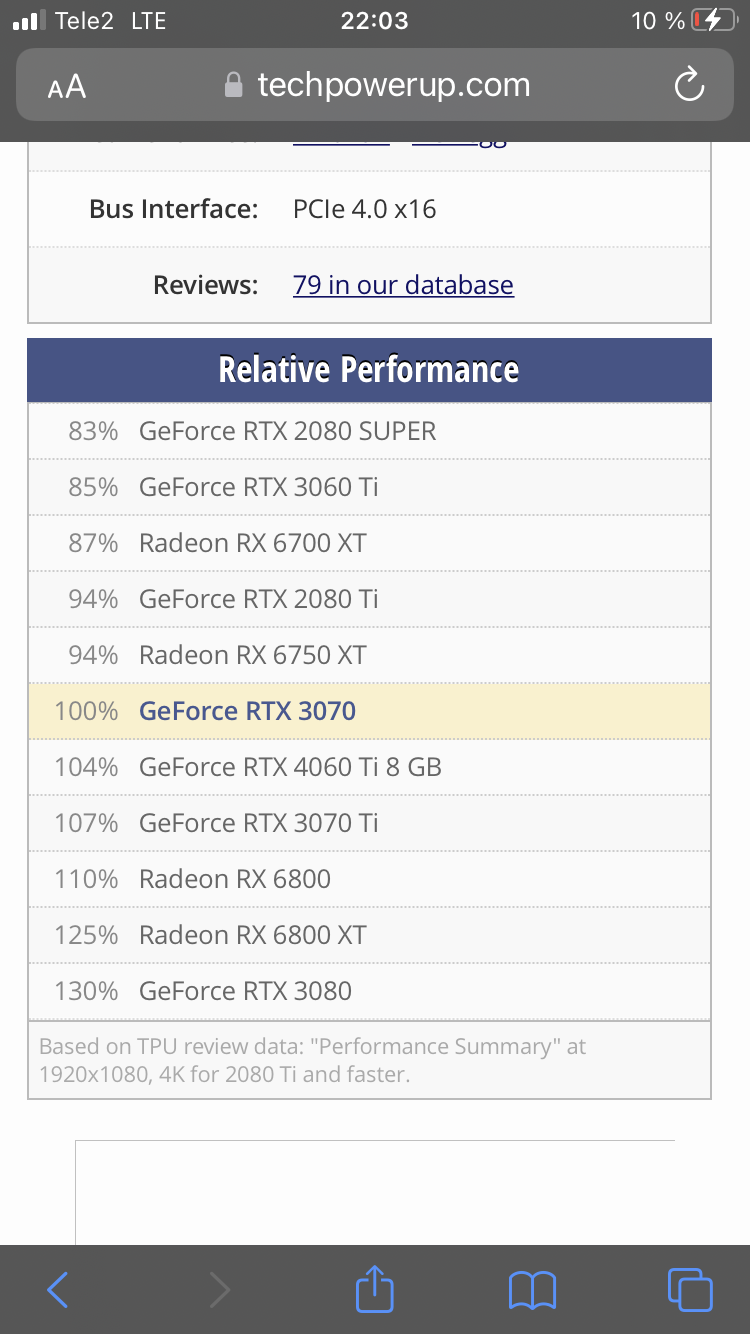Select GeForce RTX 3060 Ti entry
The height and width of the screenshot is (1334, 750).
pyautogui.click(x=259, y=487)
